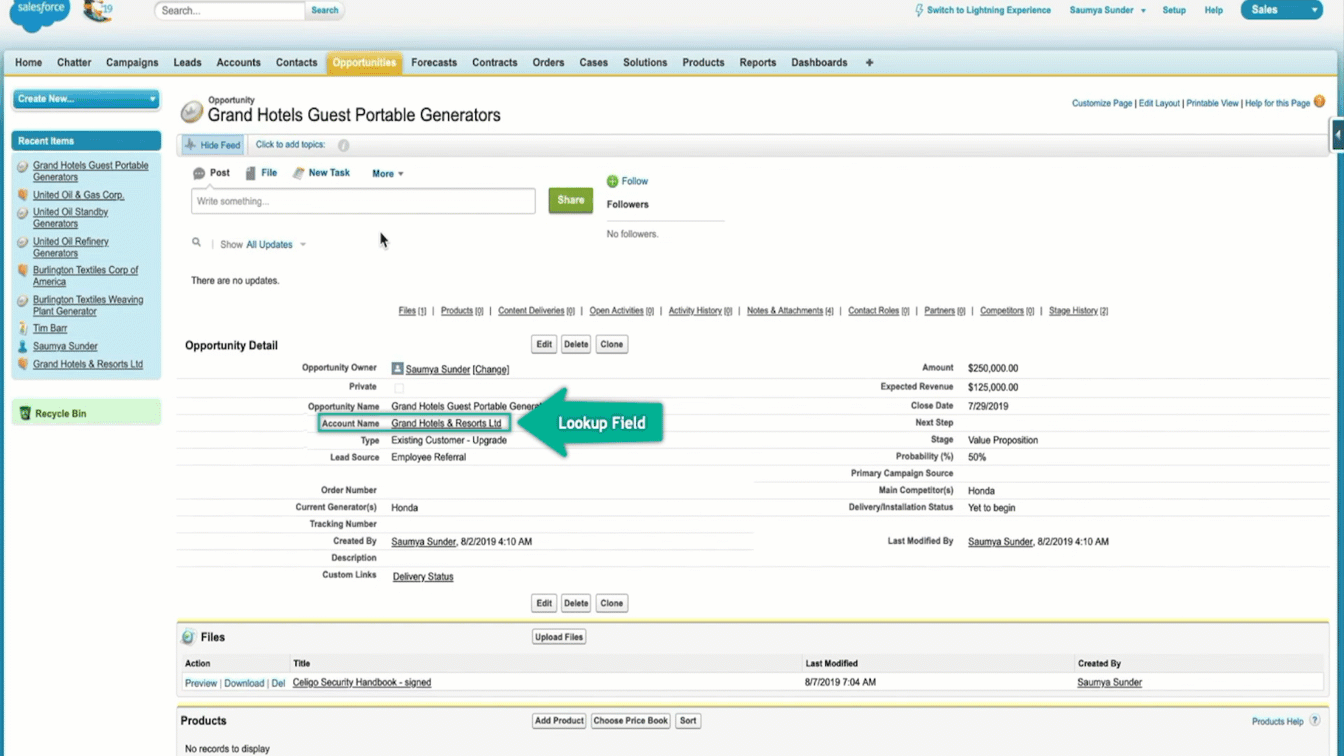Click the Amount value $250,000.00
Screen dimensions: 1344x756
pos(993,368)
